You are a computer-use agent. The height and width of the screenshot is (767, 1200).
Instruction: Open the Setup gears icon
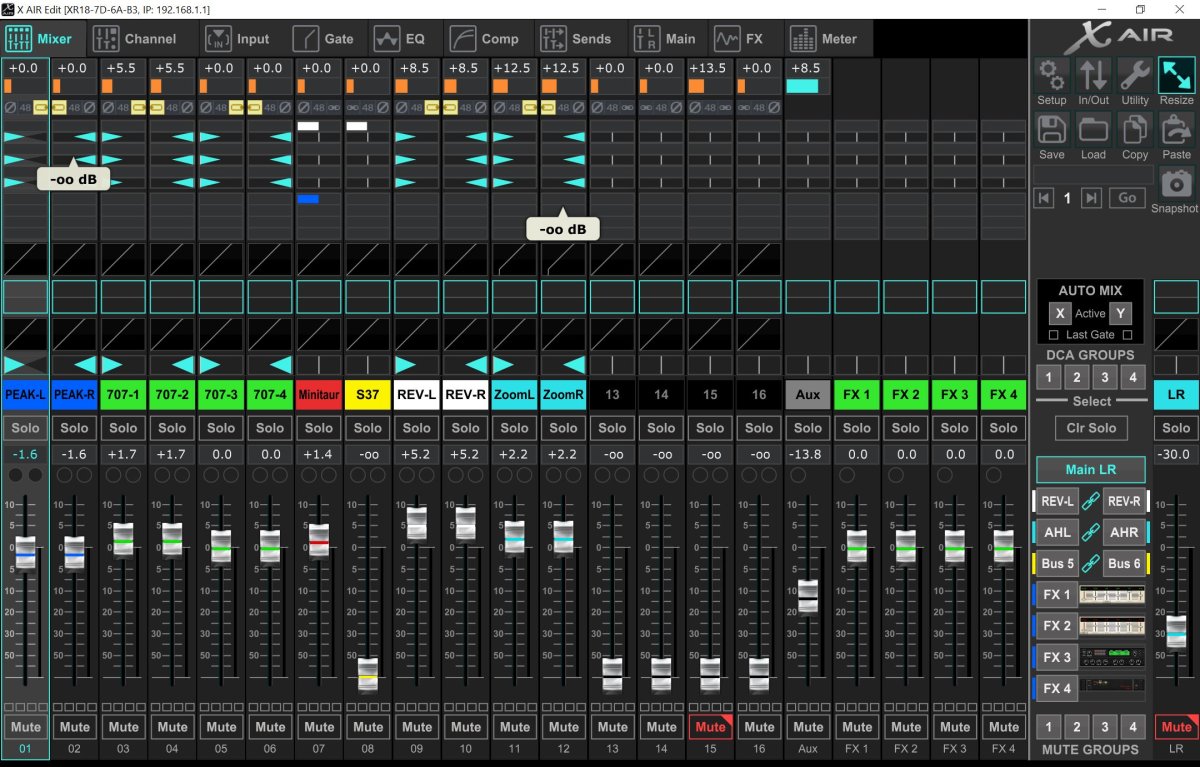(1051, 75)
